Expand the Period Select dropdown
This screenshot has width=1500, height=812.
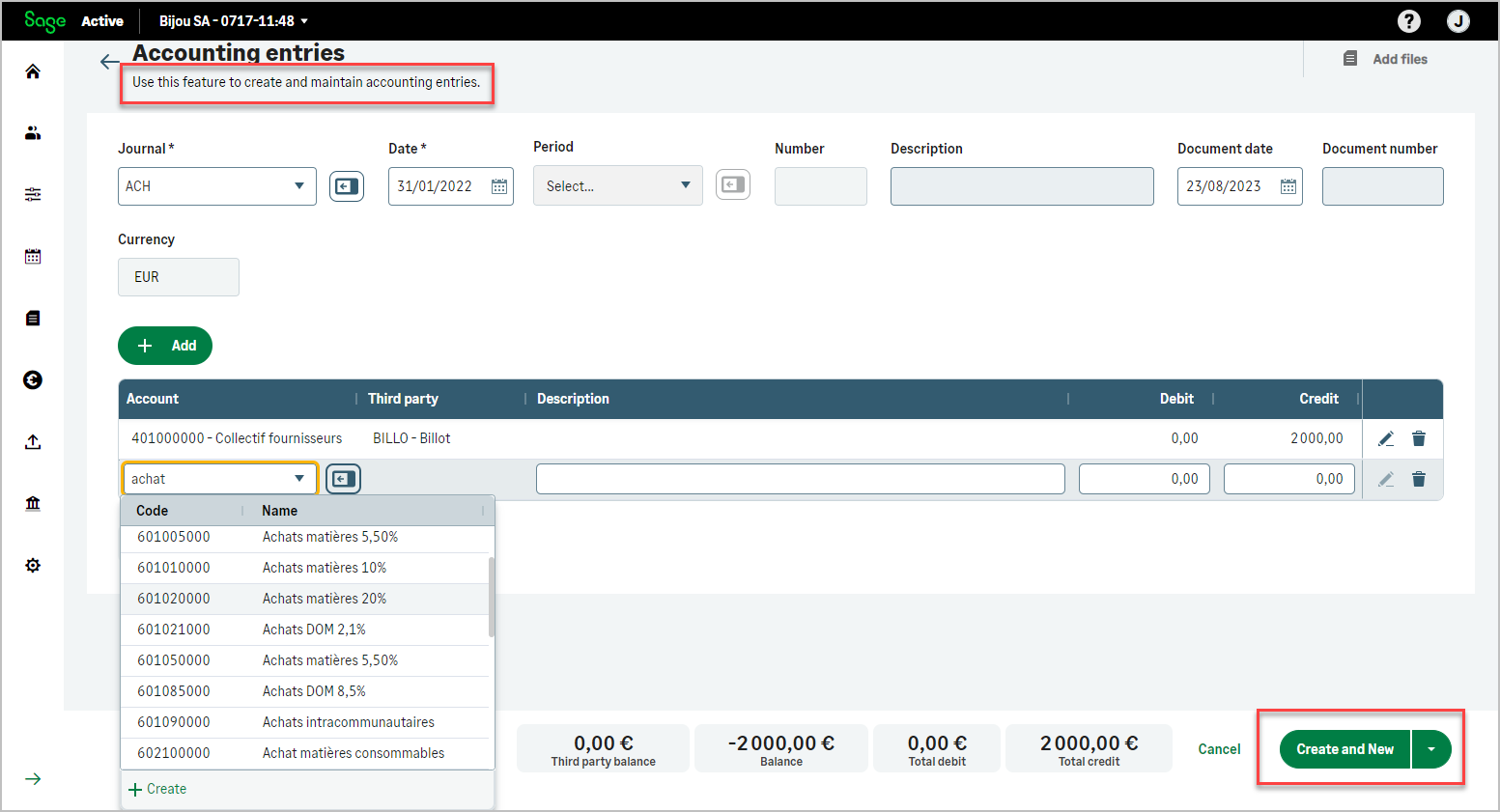686,185
